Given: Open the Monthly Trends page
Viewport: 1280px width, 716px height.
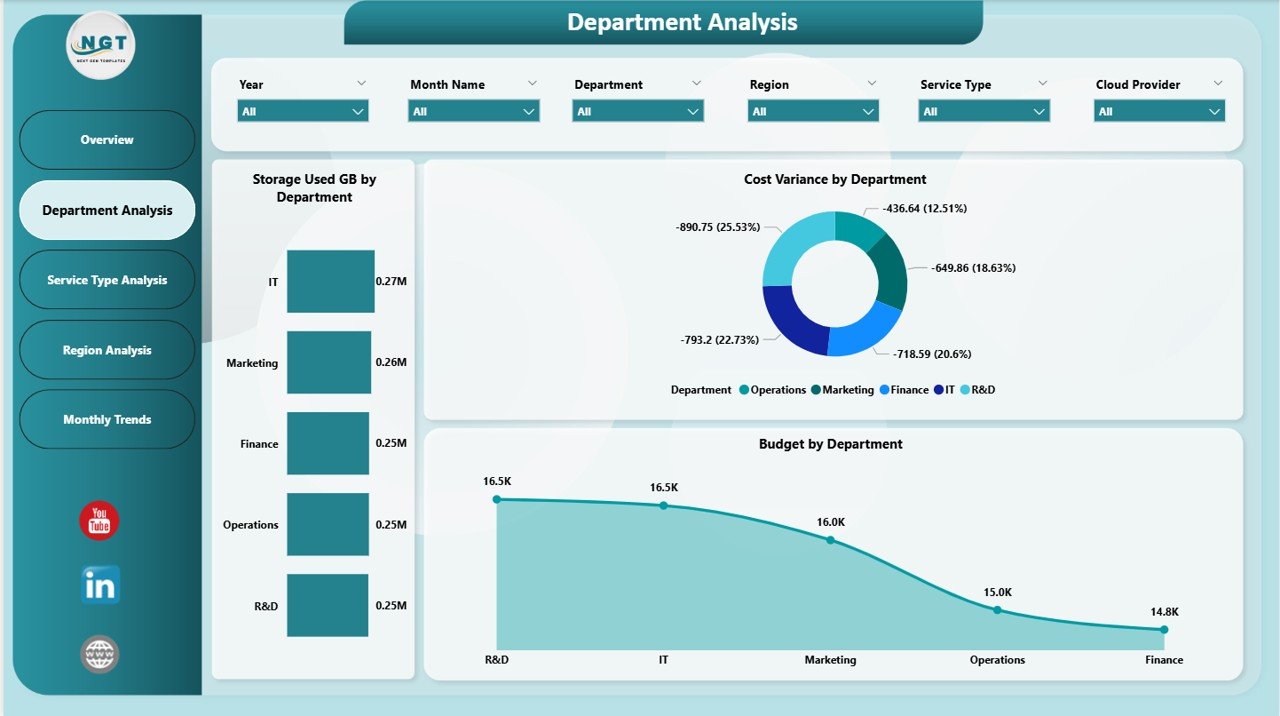Looking at the screenshot, I should pos(106,419).
